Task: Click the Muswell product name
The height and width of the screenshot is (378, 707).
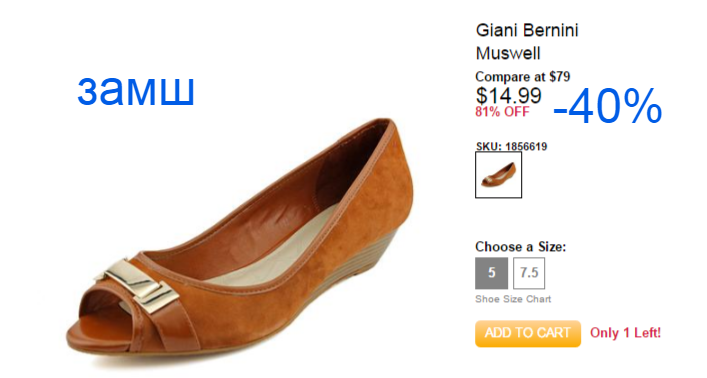Action: pyautogui.click(x=508, y=54)
